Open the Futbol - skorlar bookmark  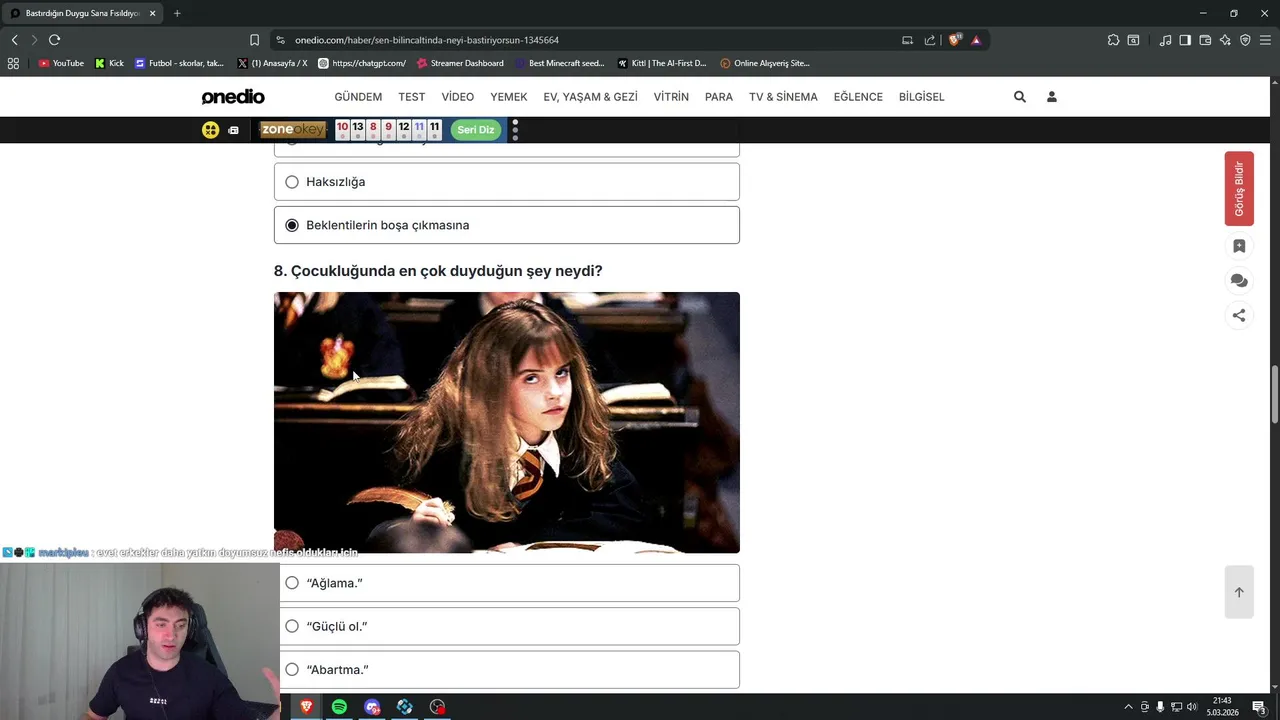point(180,63)
